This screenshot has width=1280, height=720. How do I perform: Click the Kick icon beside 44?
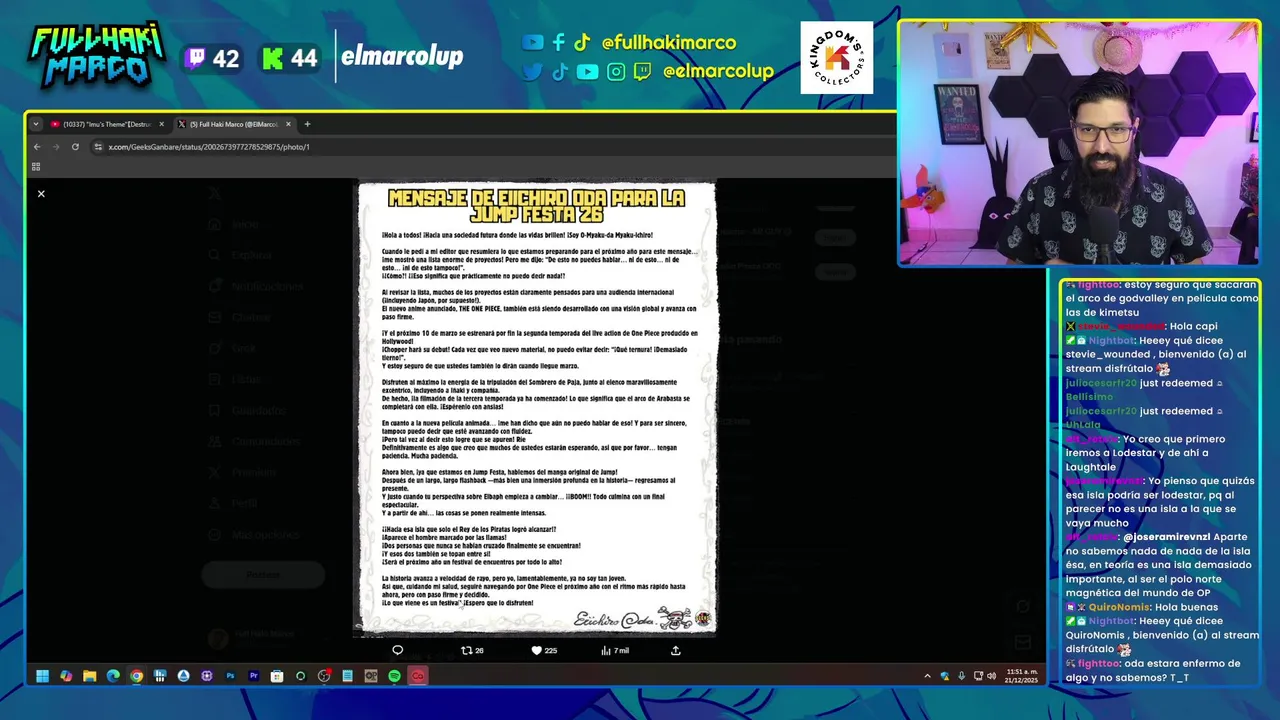pos(272,58)
